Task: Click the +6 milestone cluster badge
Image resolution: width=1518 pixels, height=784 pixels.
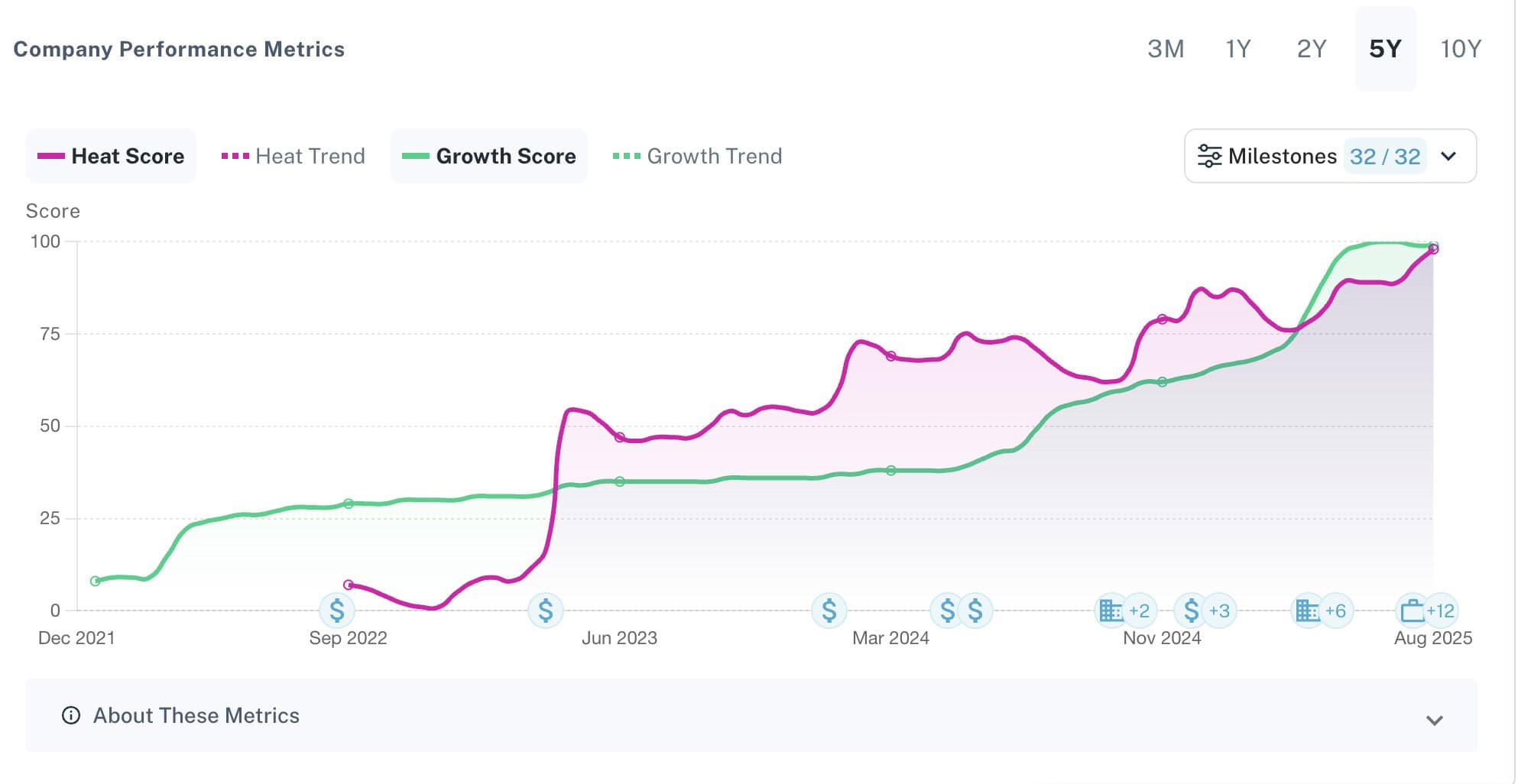Action: coord(1335,611)
